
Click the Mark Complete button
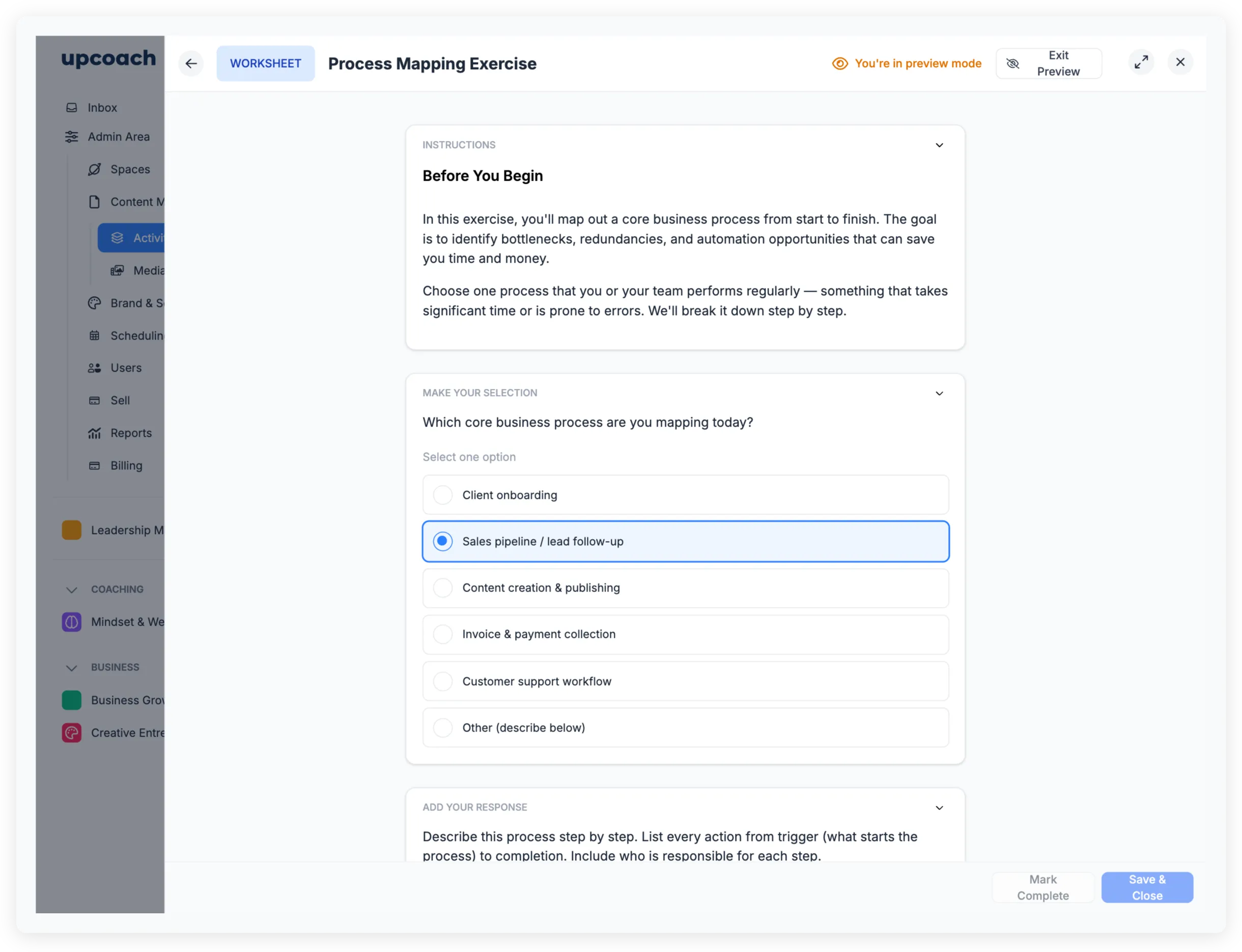(1042, 887)
